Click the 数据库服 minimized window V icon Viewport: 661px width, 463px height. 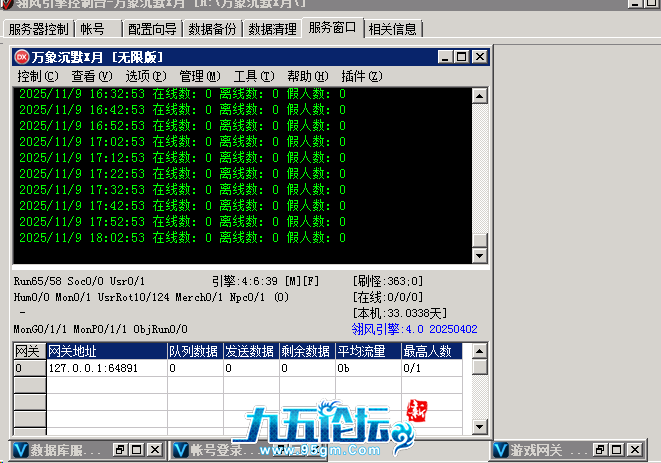click(x=21, y=450)
